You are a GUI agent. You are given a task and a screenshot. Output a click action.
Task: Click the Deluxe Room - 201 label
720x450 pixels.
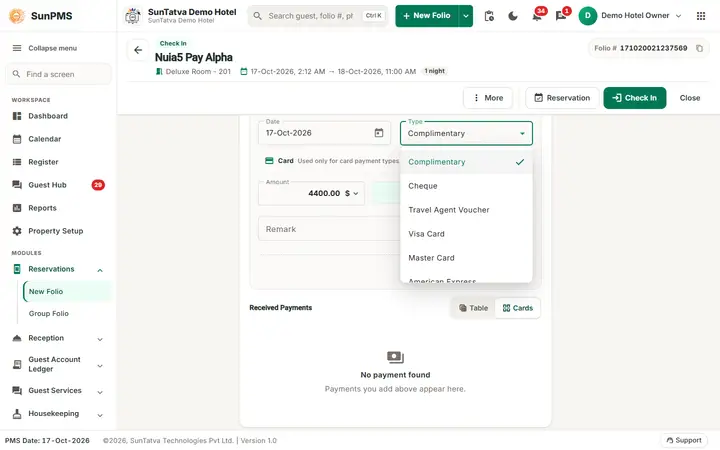pos(198,72)
